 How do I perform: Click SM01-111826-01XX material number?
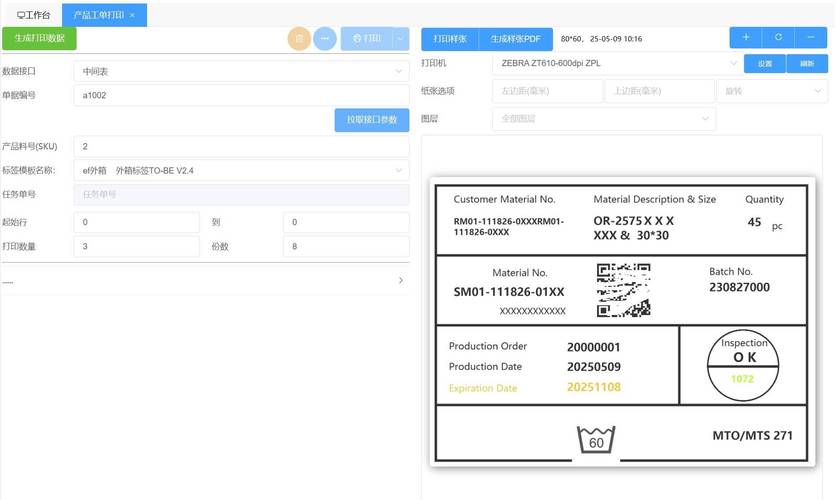509,292
